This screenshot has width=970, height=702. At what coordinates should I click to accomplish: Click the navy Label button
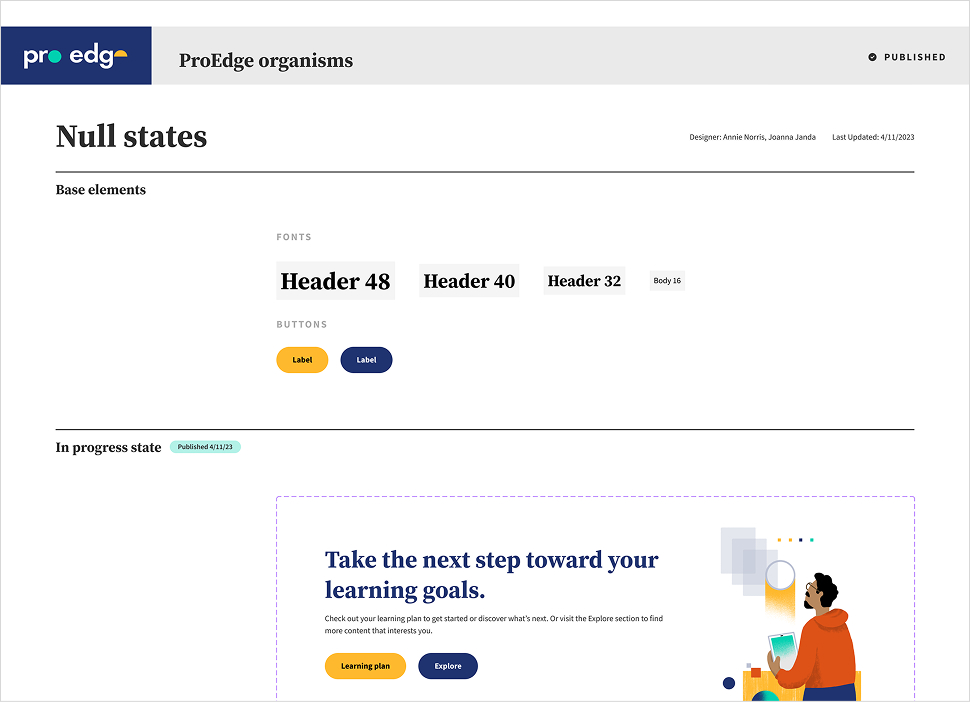click(x=366, y=360)
